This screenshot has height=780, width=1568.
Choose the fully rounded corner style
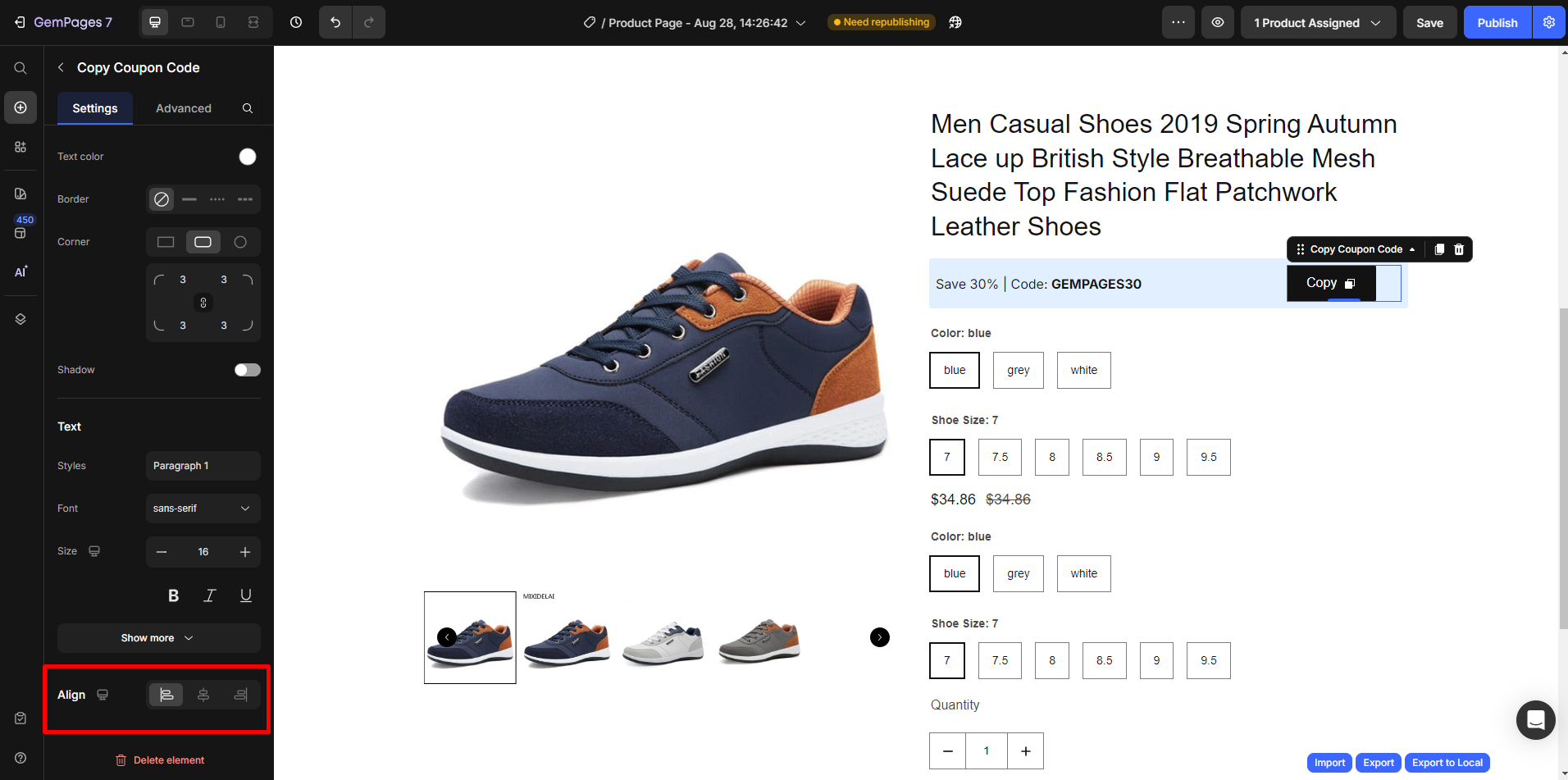pyautogui.click(x=240, y=242)
